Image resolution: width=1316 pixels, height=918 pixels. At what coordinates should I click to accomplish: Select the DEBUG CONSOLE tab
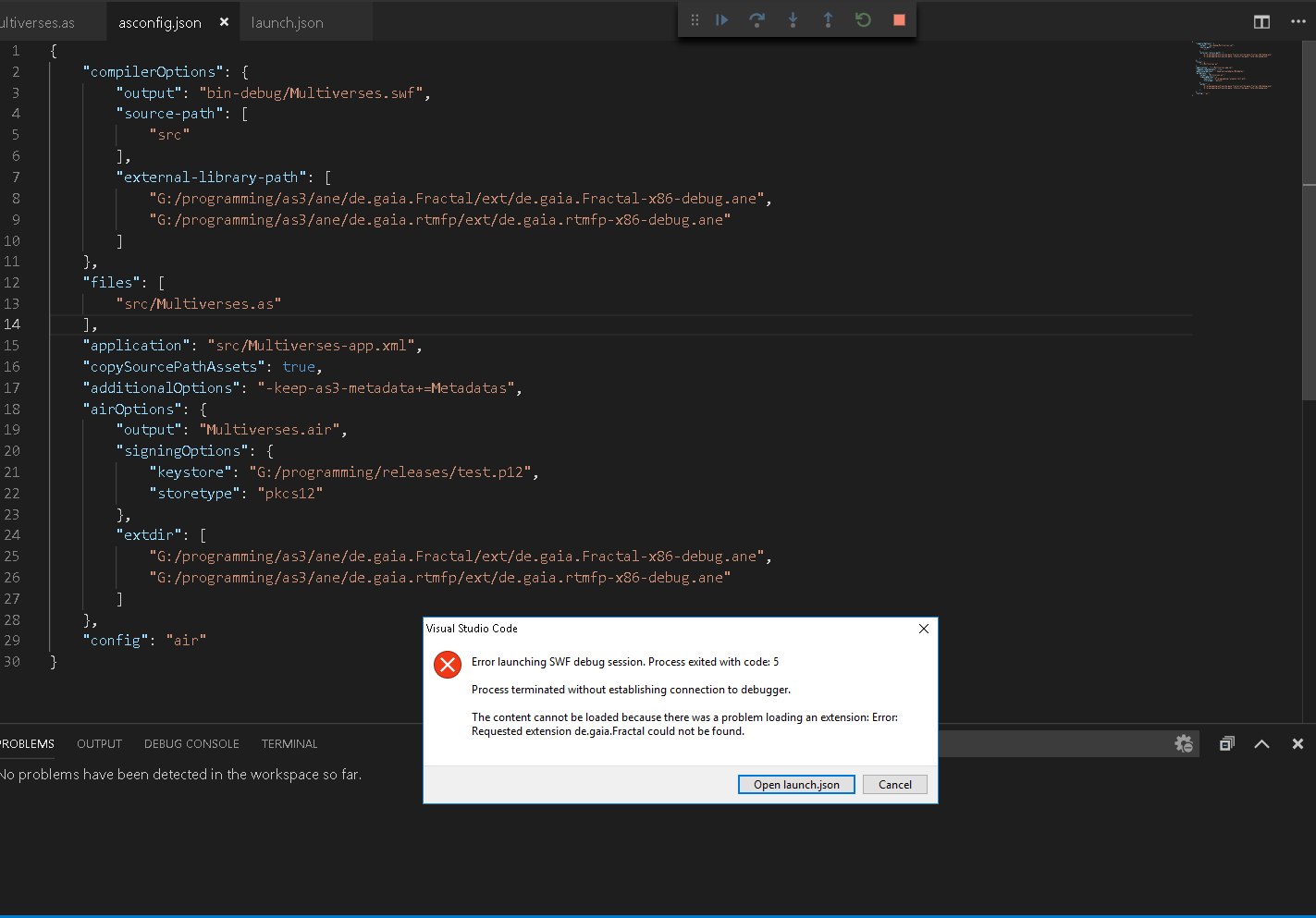point(191,743)
